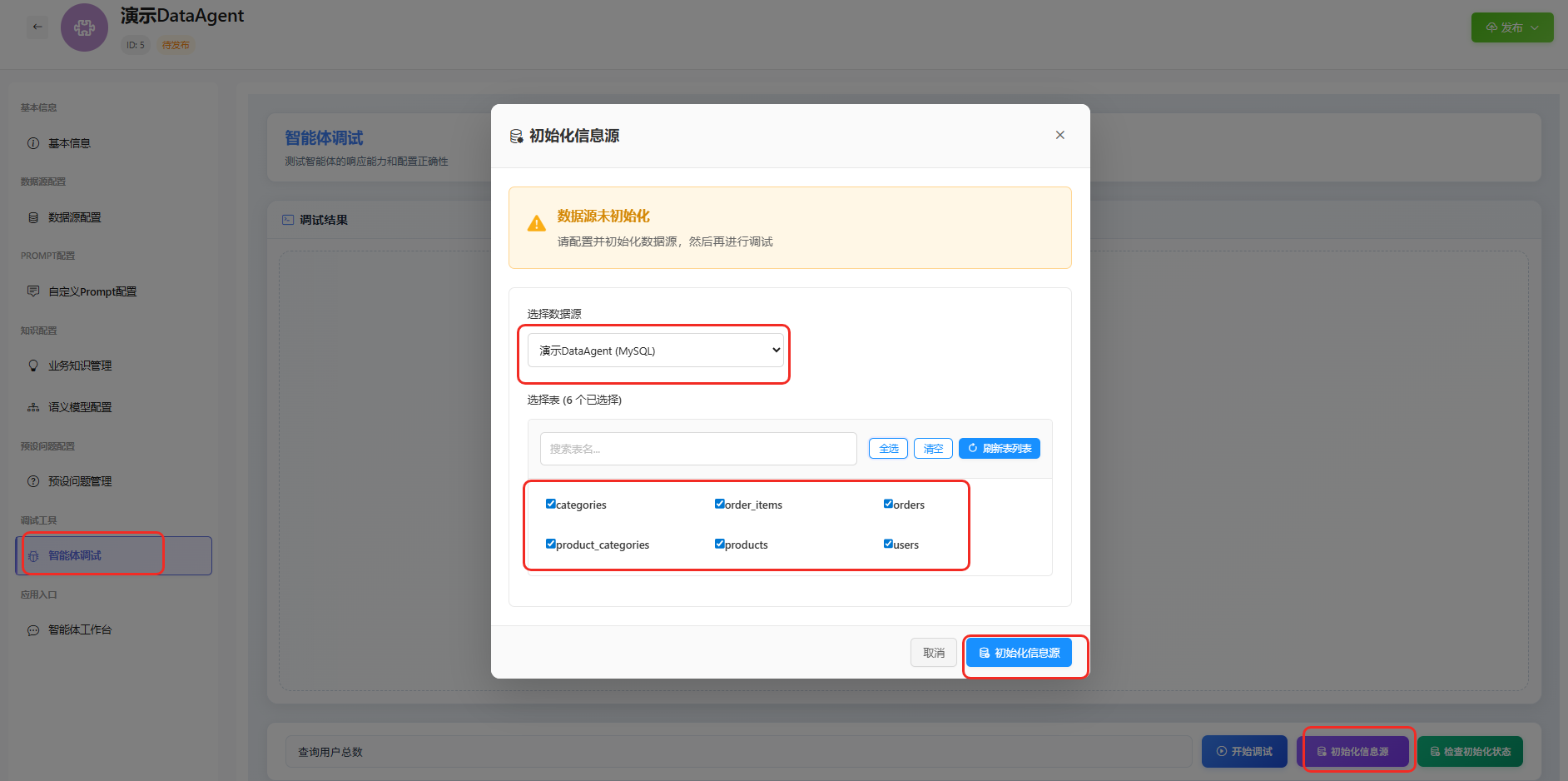1568x781 pixels.
Task: Open 自定义Prompt配置 in the sidebar
Action: coord(92,291)
